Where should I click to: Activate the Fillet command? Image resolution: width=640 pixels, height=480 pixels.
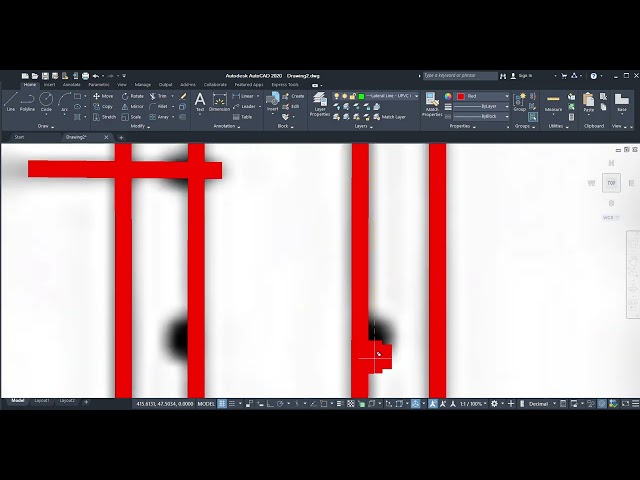point(158,107)
